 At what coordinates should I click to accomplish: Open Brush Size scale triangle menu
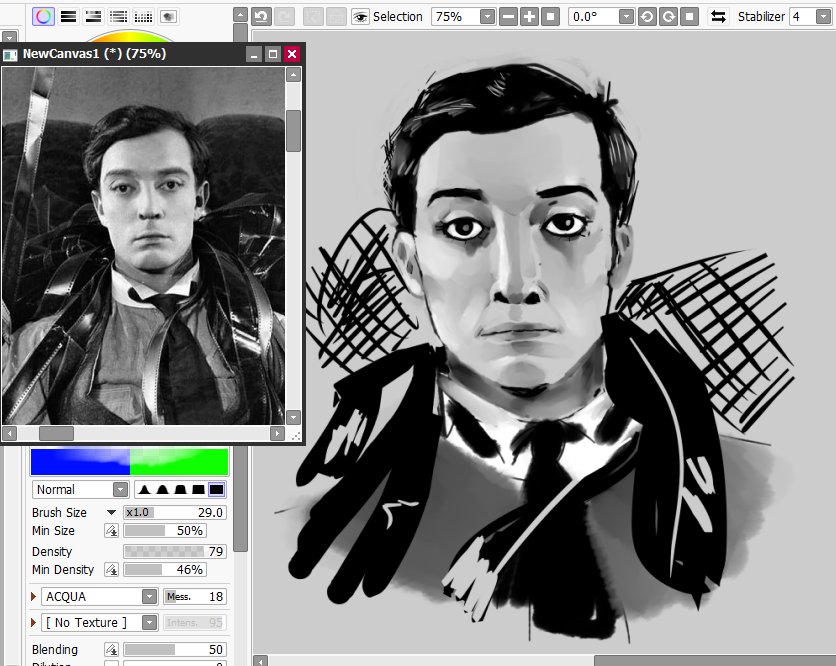click(x=111, y=512)
